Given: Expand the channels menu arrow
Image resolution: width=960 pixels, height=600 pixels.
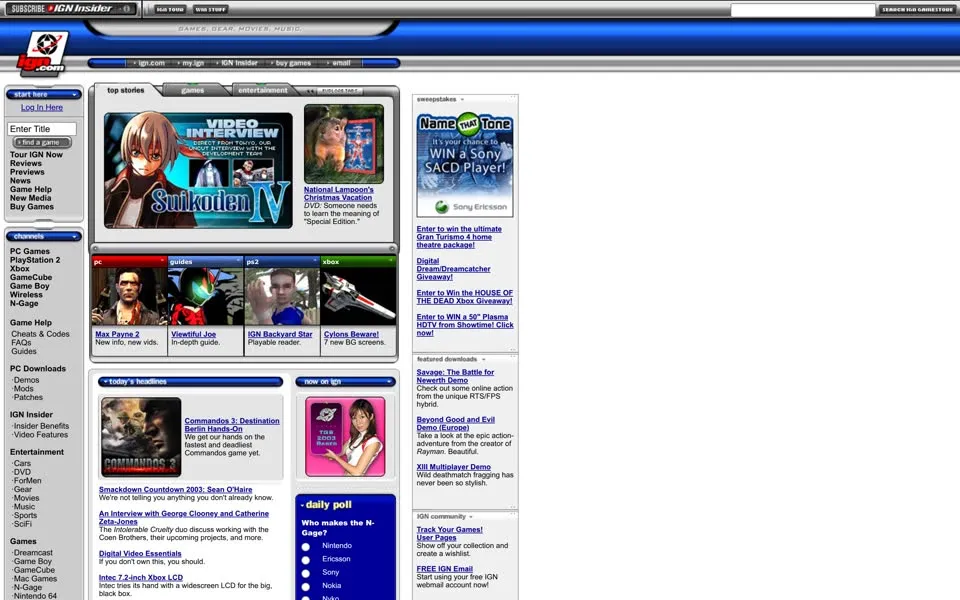Looking at the screenshot, I should [74, 236].
